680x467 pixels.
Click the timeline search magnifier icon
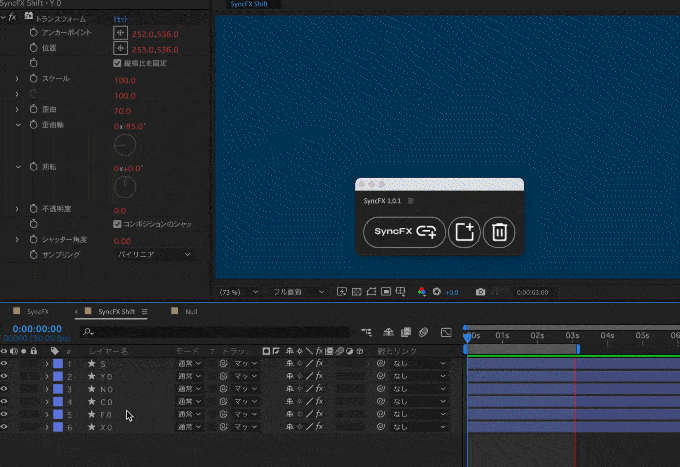pos(88,332)
